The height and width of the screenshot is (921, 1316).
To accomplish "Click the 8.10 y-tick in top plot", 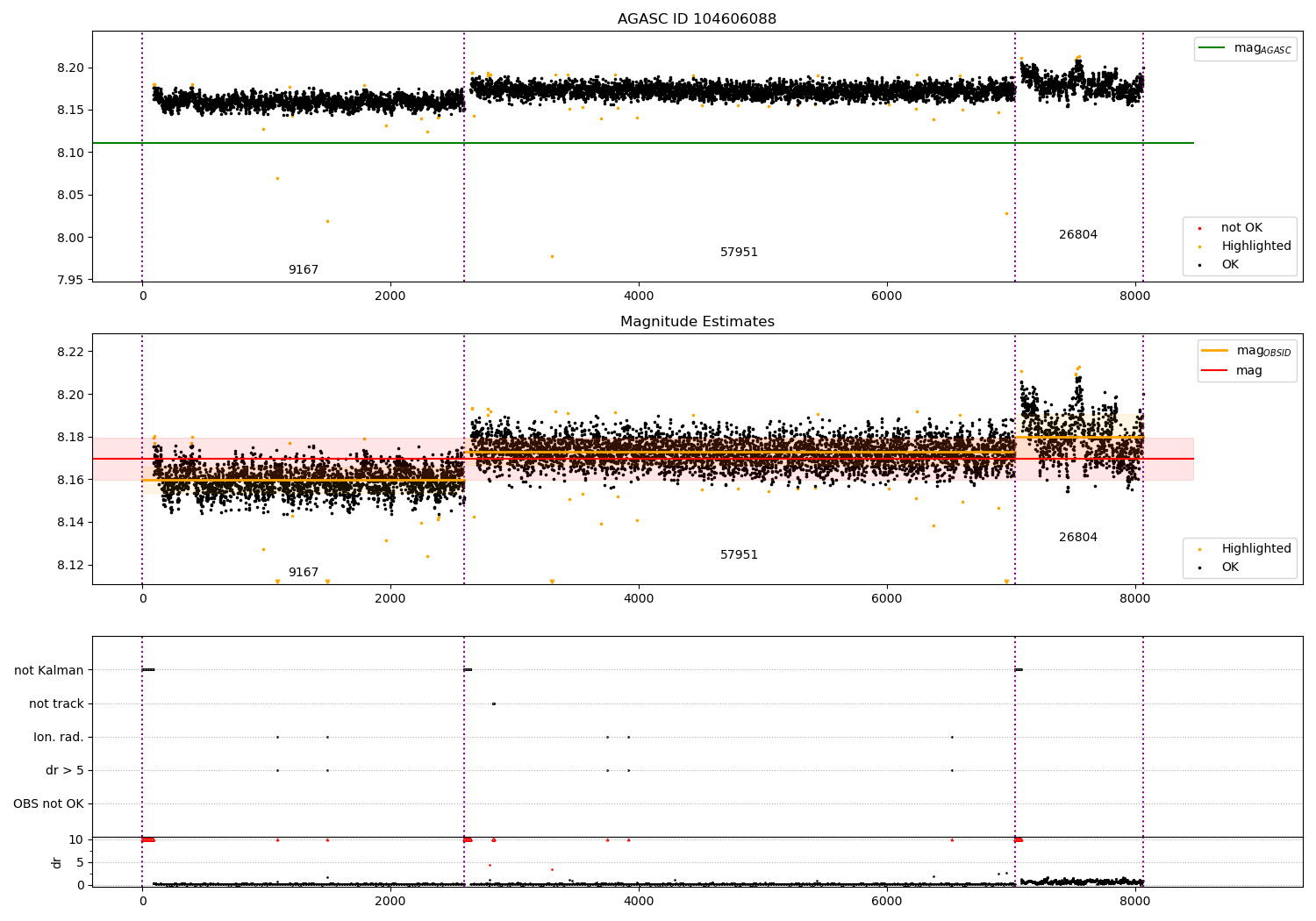I will (x=71, y=153).
